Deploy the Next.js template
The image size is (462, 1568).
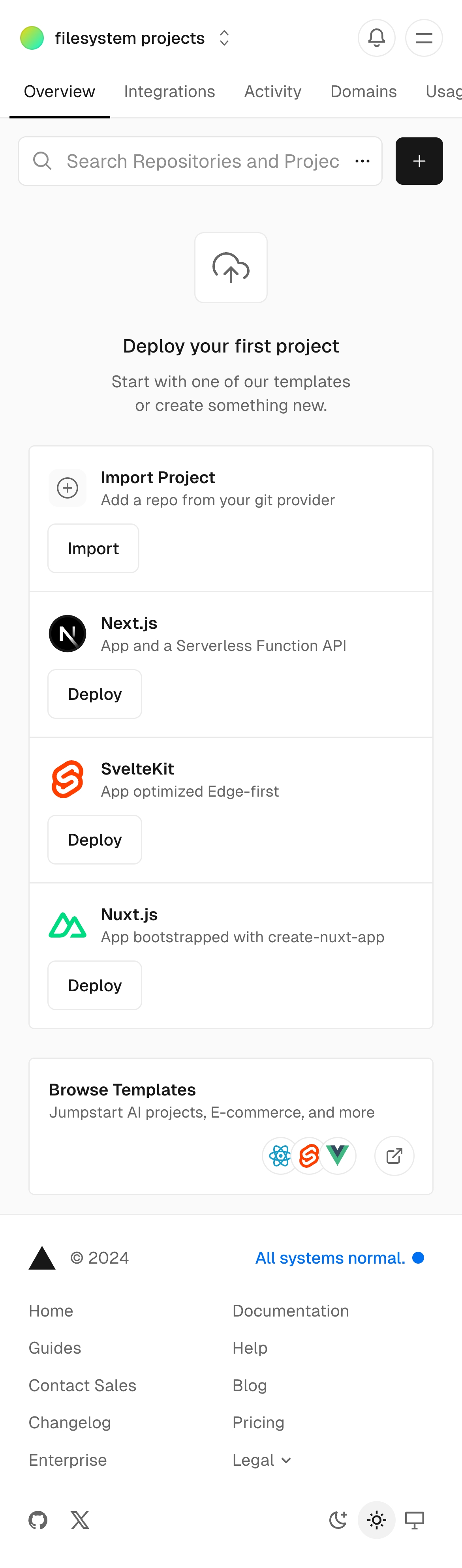pyautogui.click(x=94, y=694)
